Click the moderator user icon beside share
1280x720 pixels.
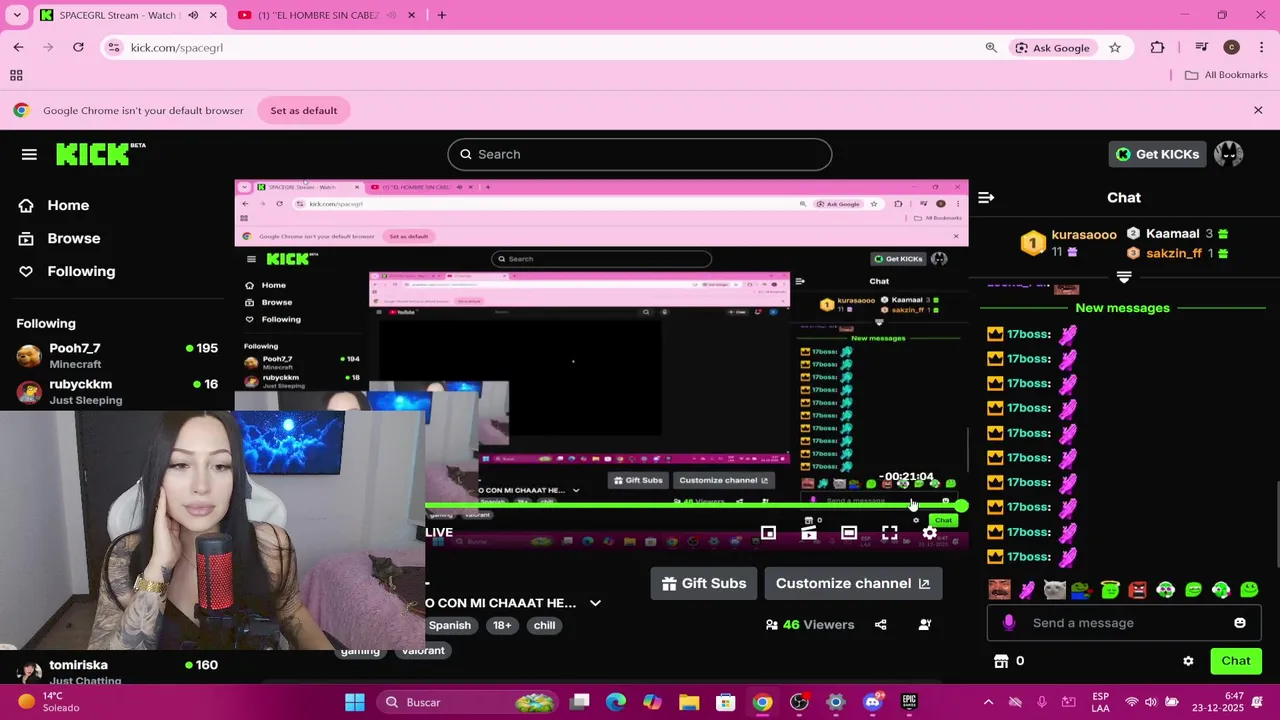pos(925,625)
